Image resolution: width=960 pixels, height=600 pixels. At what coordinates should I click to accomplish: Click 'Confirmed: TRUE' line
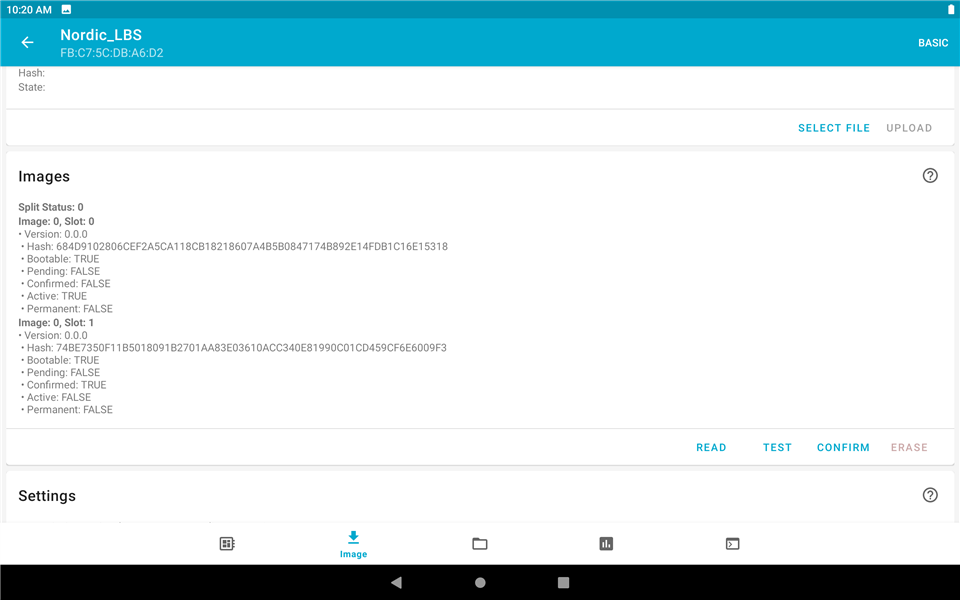[66, 385]
